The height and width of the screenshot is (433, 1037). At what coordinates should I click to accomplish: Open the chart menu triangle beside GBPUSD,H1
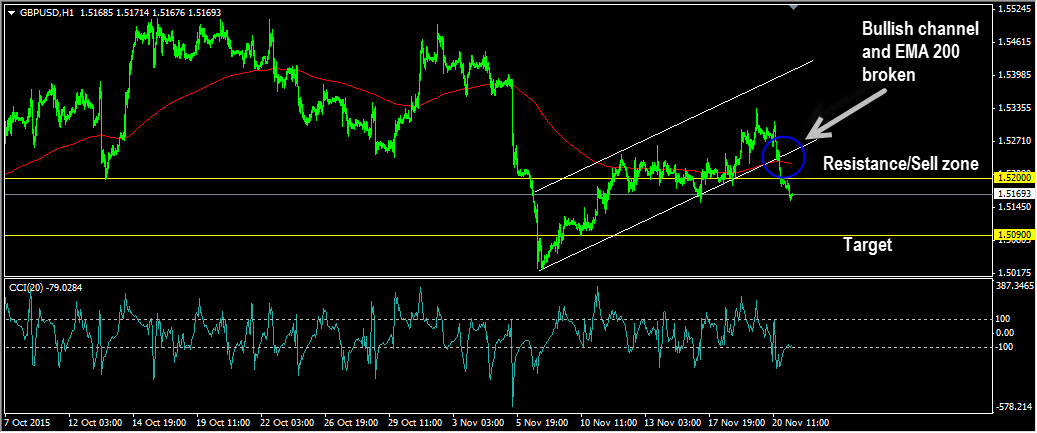point(10,12)
